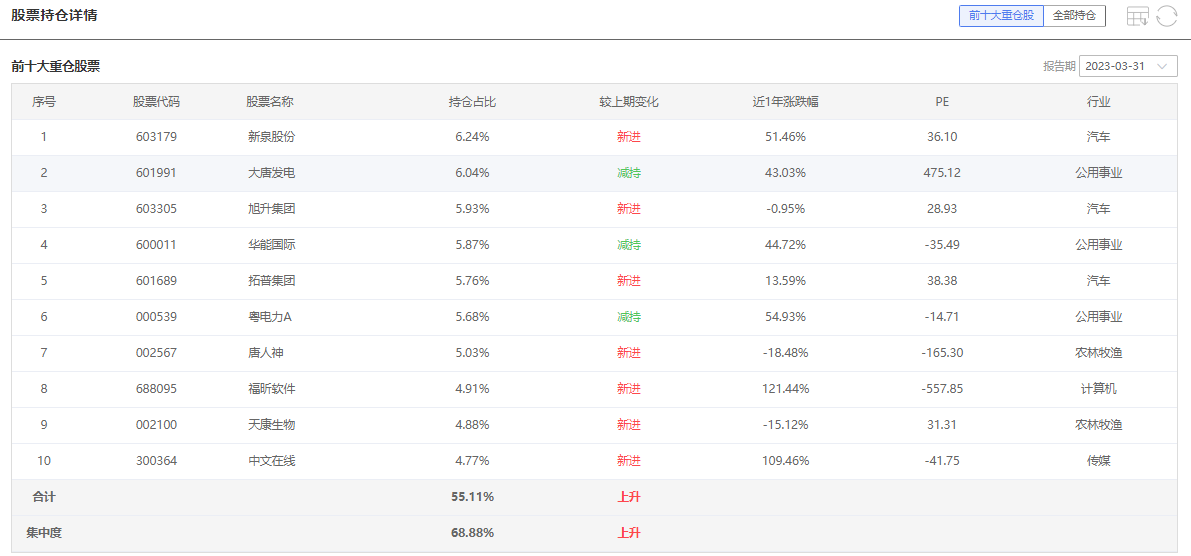The height and width of the screenshot is (556, 1191).
Task: Open stock 旭升集团
Action: (271, 209)
